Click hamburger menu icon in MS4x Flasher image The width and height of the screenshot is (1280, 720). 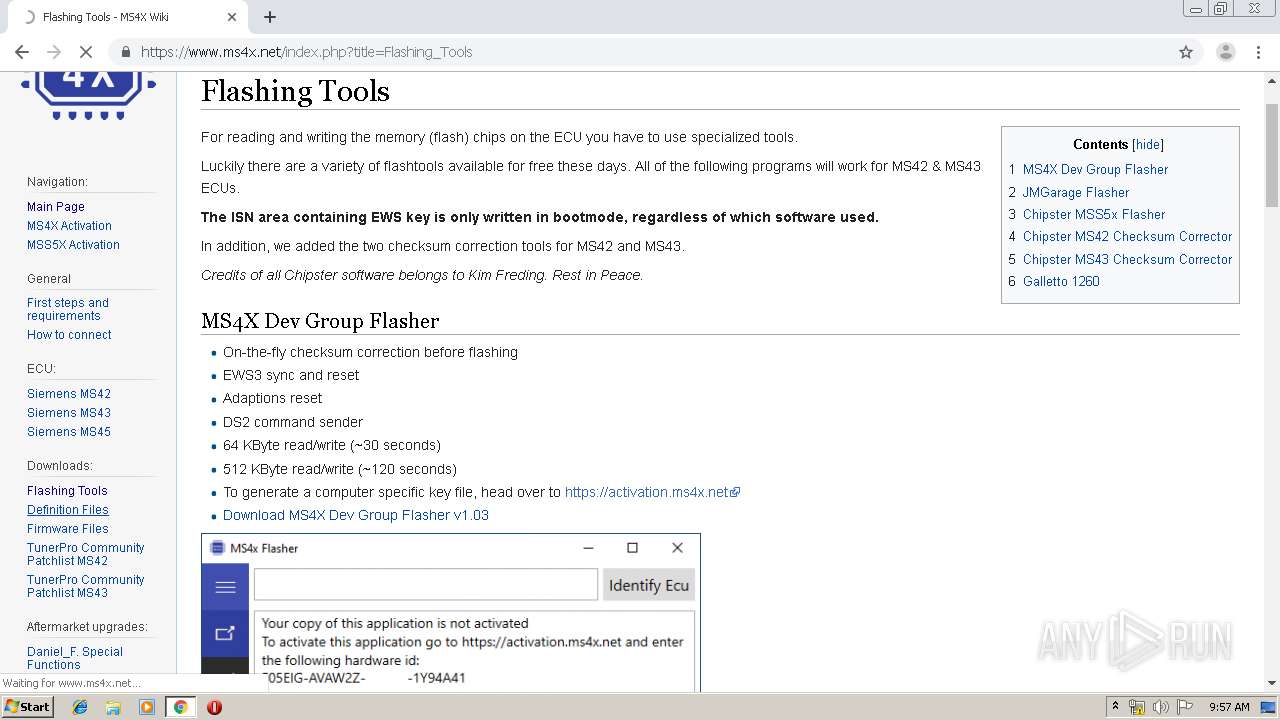225,587
